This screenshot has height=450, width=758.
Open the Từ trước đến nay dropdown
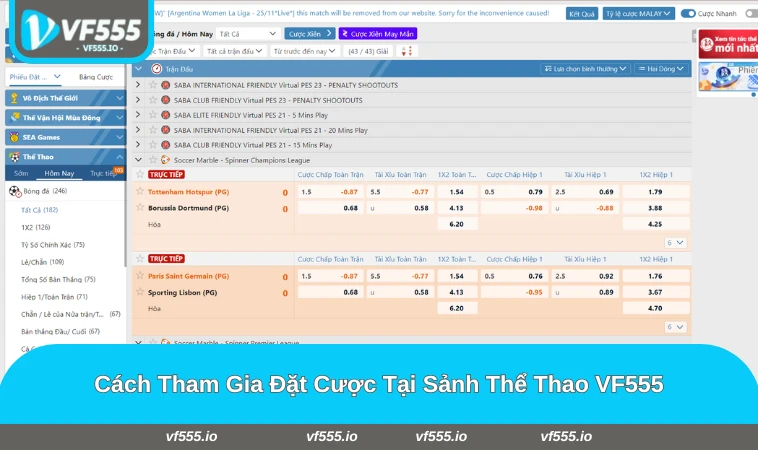305,51
